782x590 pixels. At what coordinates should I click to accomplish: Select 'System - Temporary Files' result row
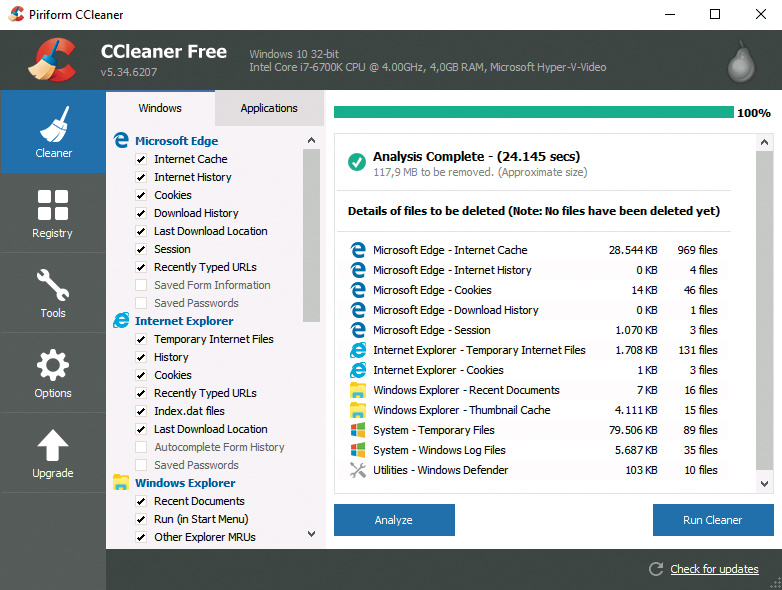point(534,430)
